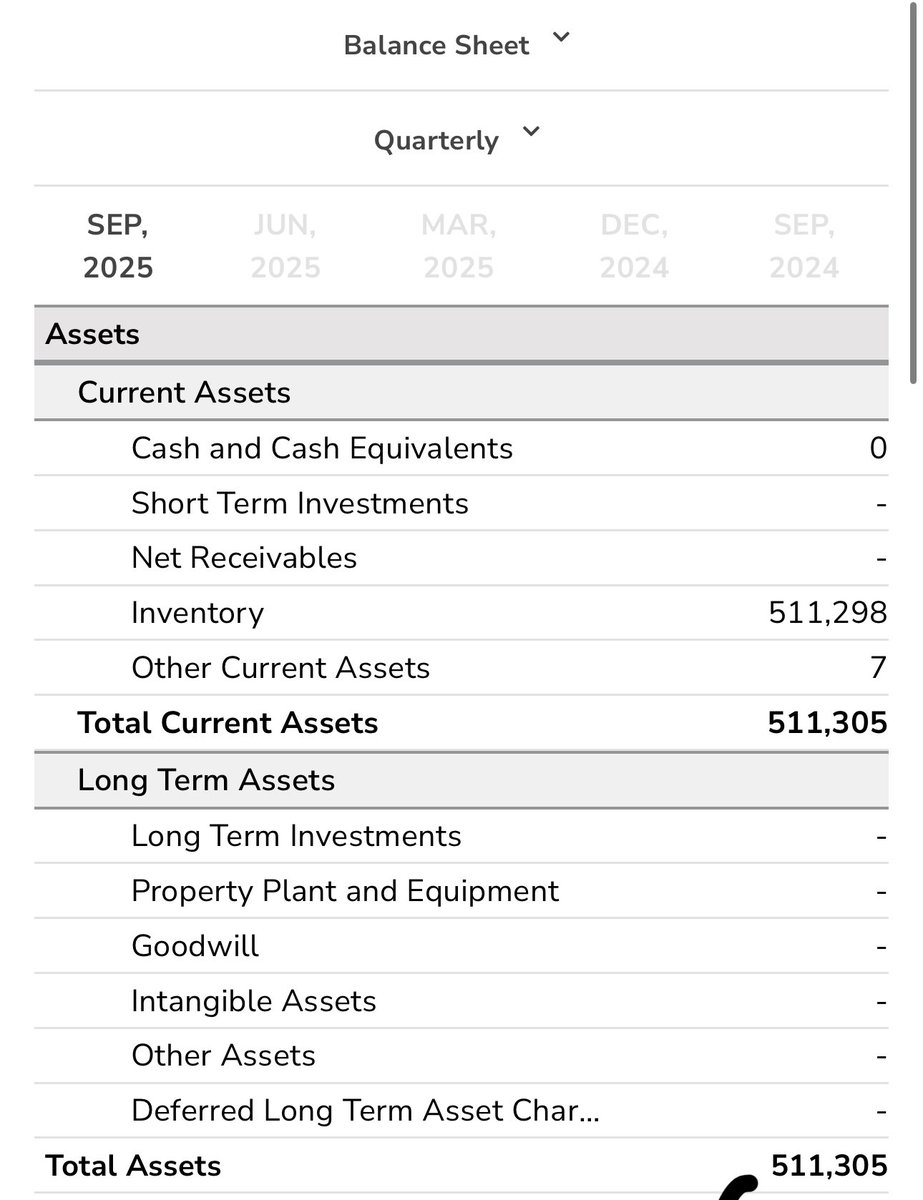
Task: Click the Property Plant and Equipment row label
Action: 345,891
